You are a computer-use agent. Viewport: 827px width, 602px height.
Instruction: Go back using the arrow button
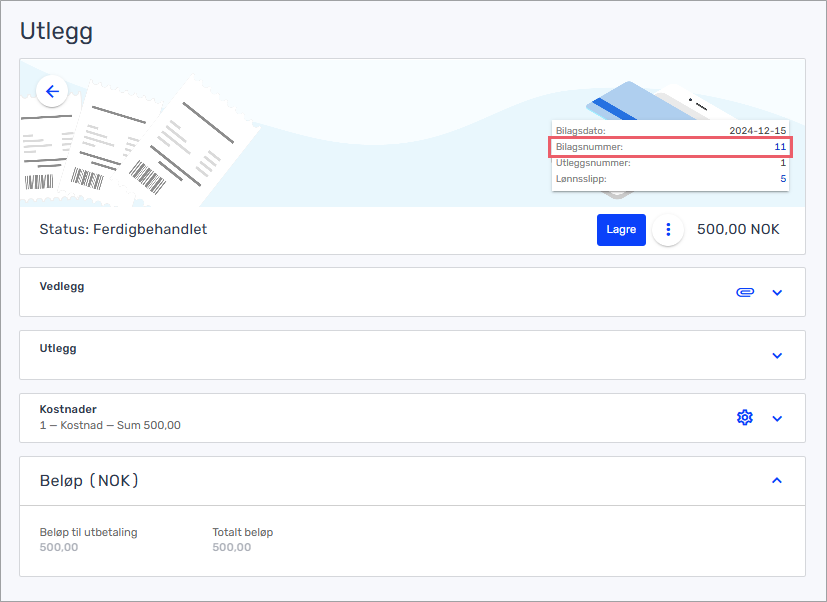pyautogui.click(x=52, y=92)
